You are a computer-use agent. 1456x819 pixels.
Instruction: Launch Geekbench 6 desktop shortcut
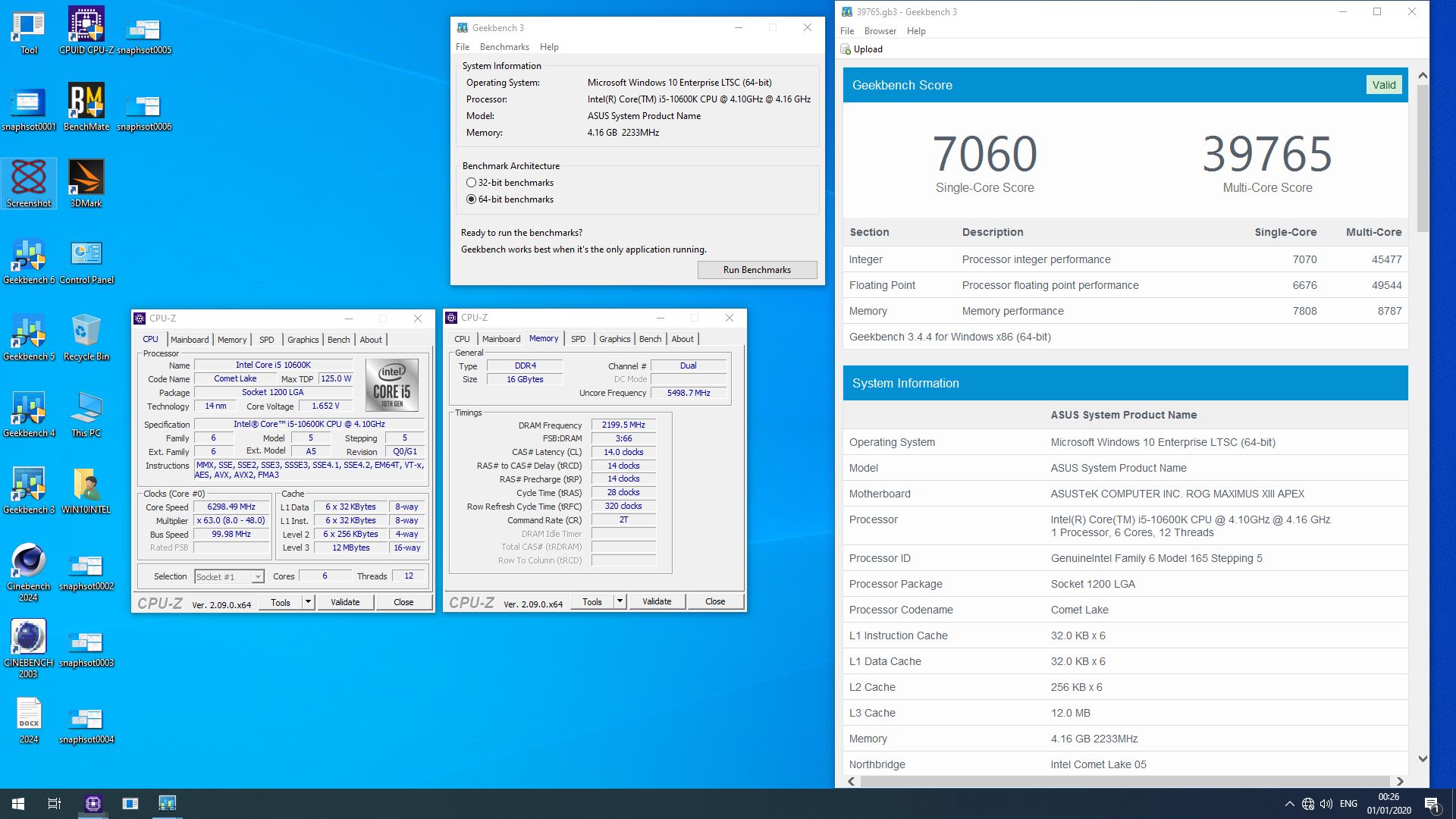click(29, 261)
